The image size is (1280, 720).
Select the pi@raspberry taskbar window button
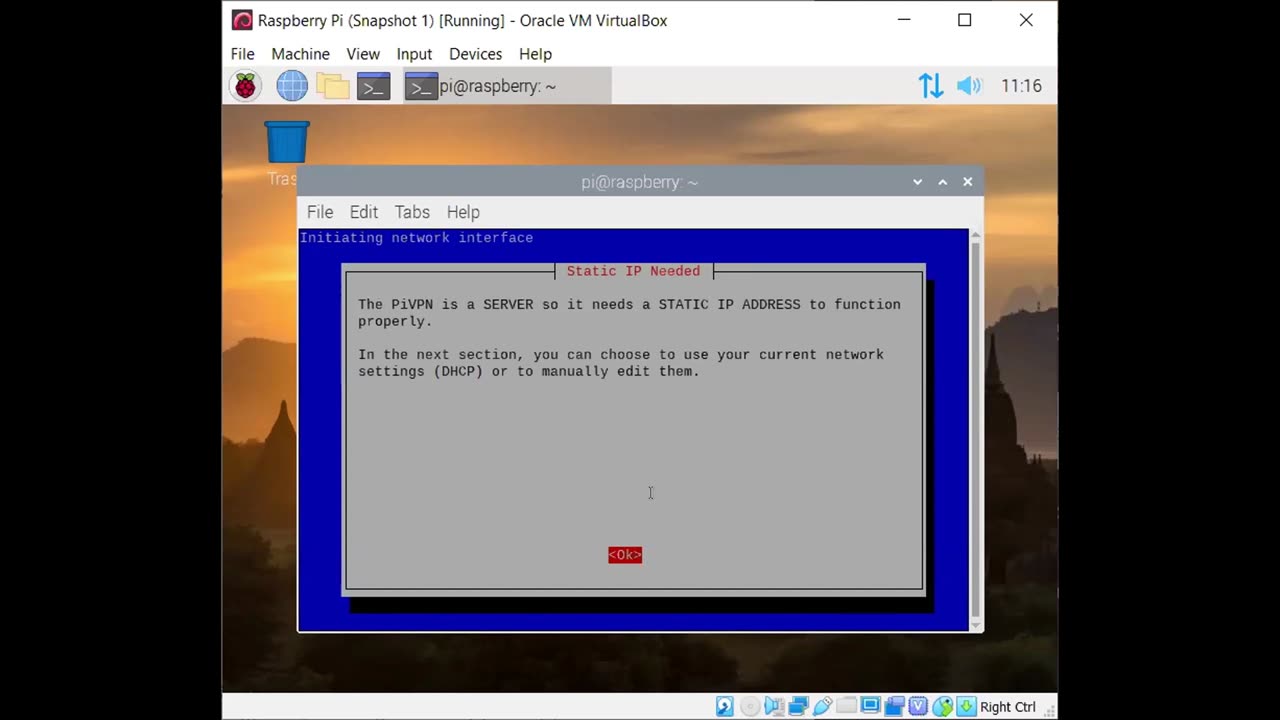pos(507,86)
